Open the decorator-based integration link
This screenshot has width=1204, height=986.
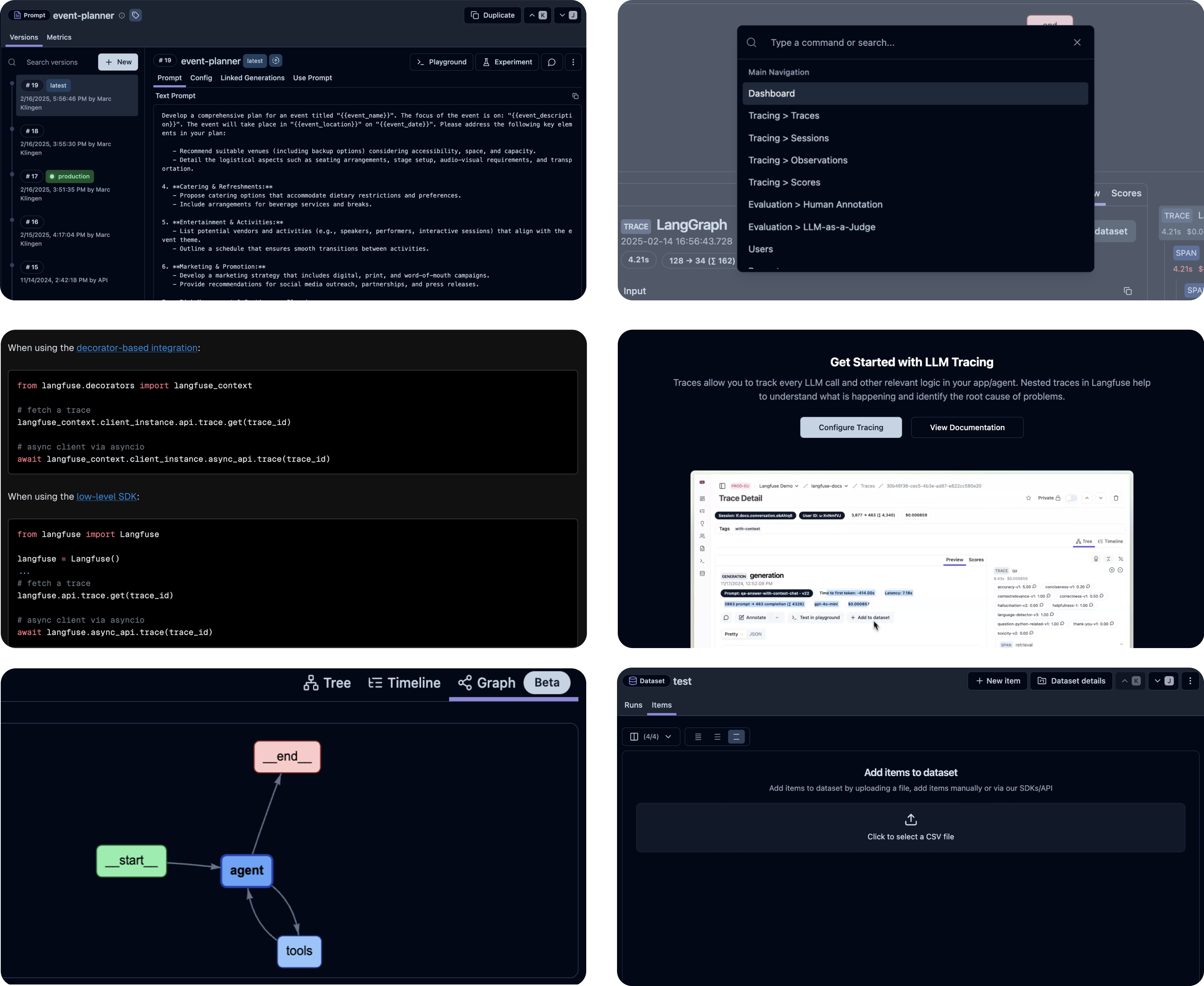click(x=137, y=348)
